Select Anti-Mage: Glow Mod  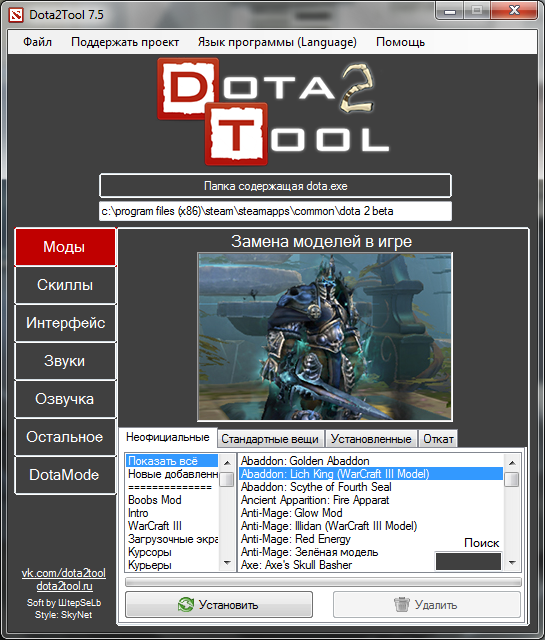click(371, 513)
